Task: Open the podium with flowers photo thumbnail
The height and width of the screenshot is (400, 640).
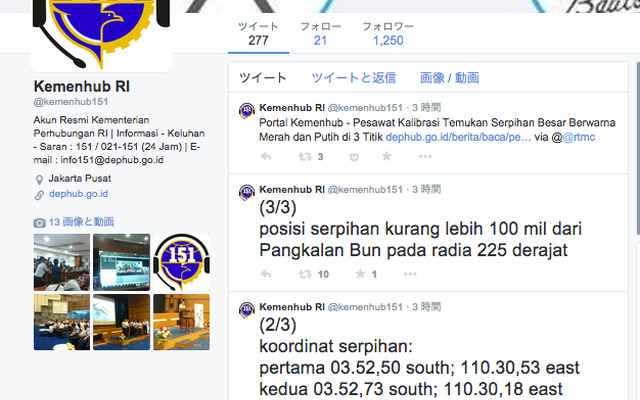Action: click(x=182, y=322)
